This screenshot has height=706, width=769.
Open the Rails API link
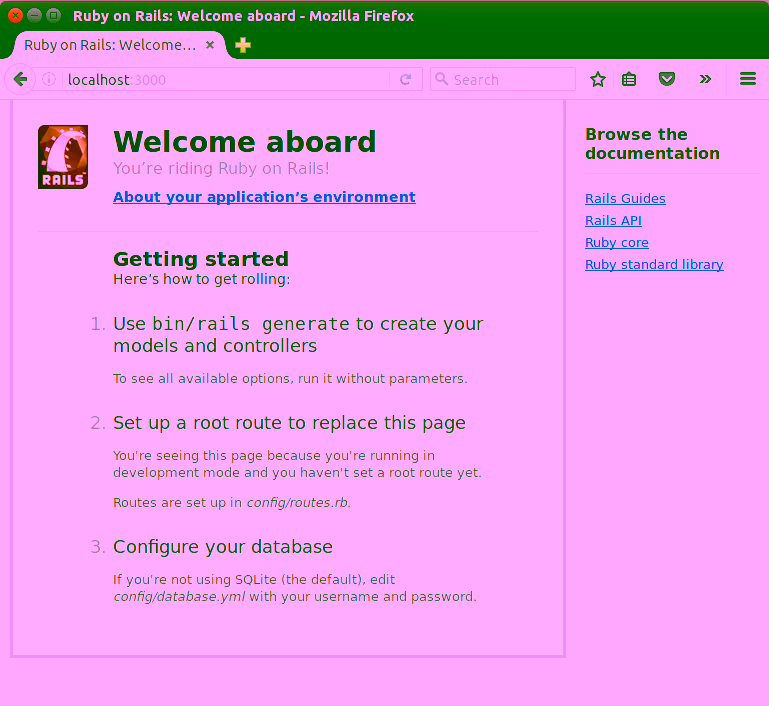click(x=614, y=221)
